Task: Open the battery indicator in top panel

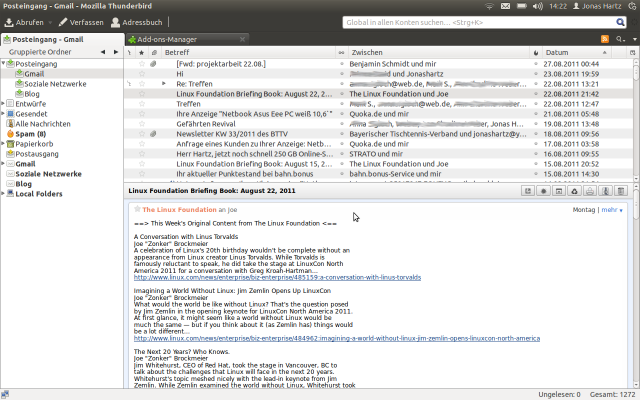Action: coord(522,6)
